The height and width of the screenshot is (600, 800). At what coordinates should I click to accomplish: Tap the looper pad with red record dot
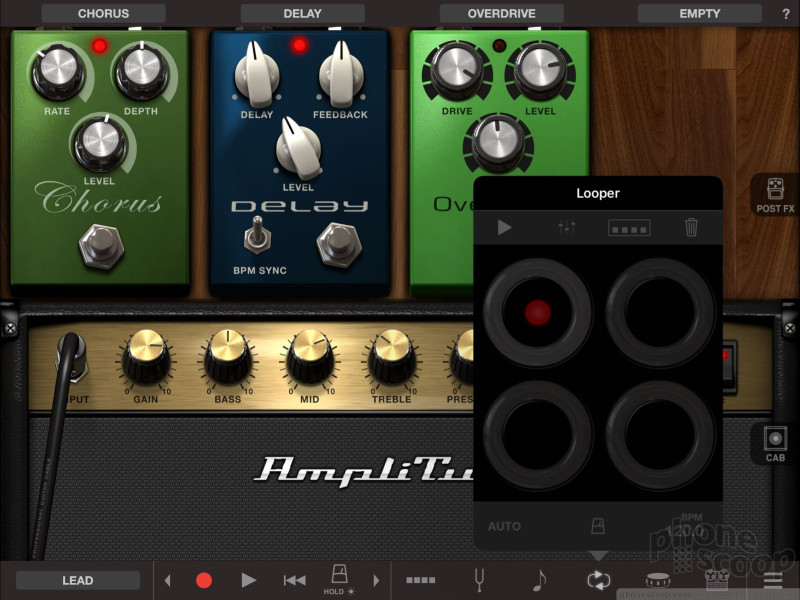(538, 312)
